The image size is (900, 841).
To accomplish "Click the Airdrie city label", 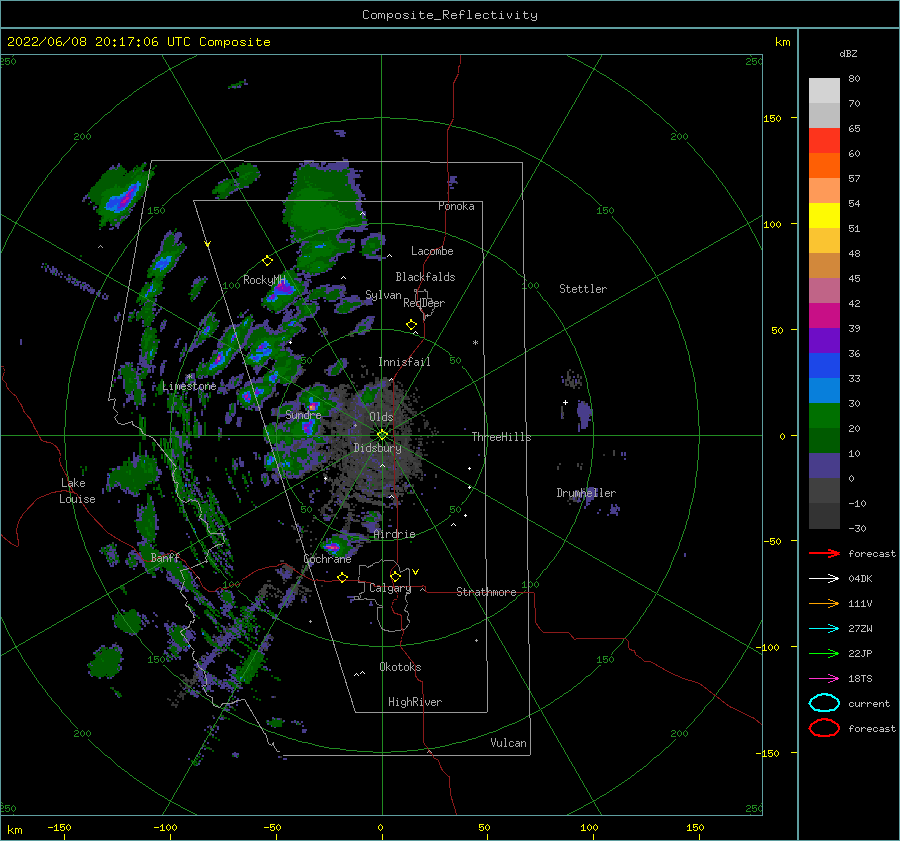I will pyautogui.click(x=394, y=534).
